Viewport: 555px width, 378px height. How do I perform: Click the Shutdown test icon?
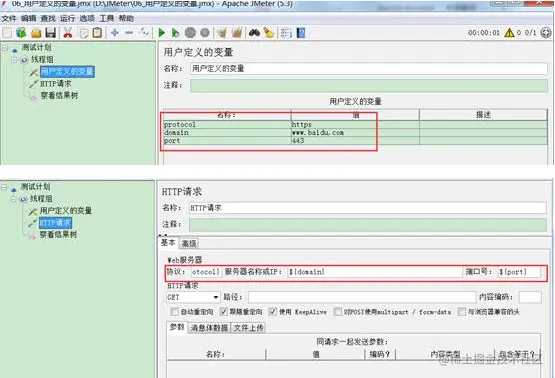(205, 33)
